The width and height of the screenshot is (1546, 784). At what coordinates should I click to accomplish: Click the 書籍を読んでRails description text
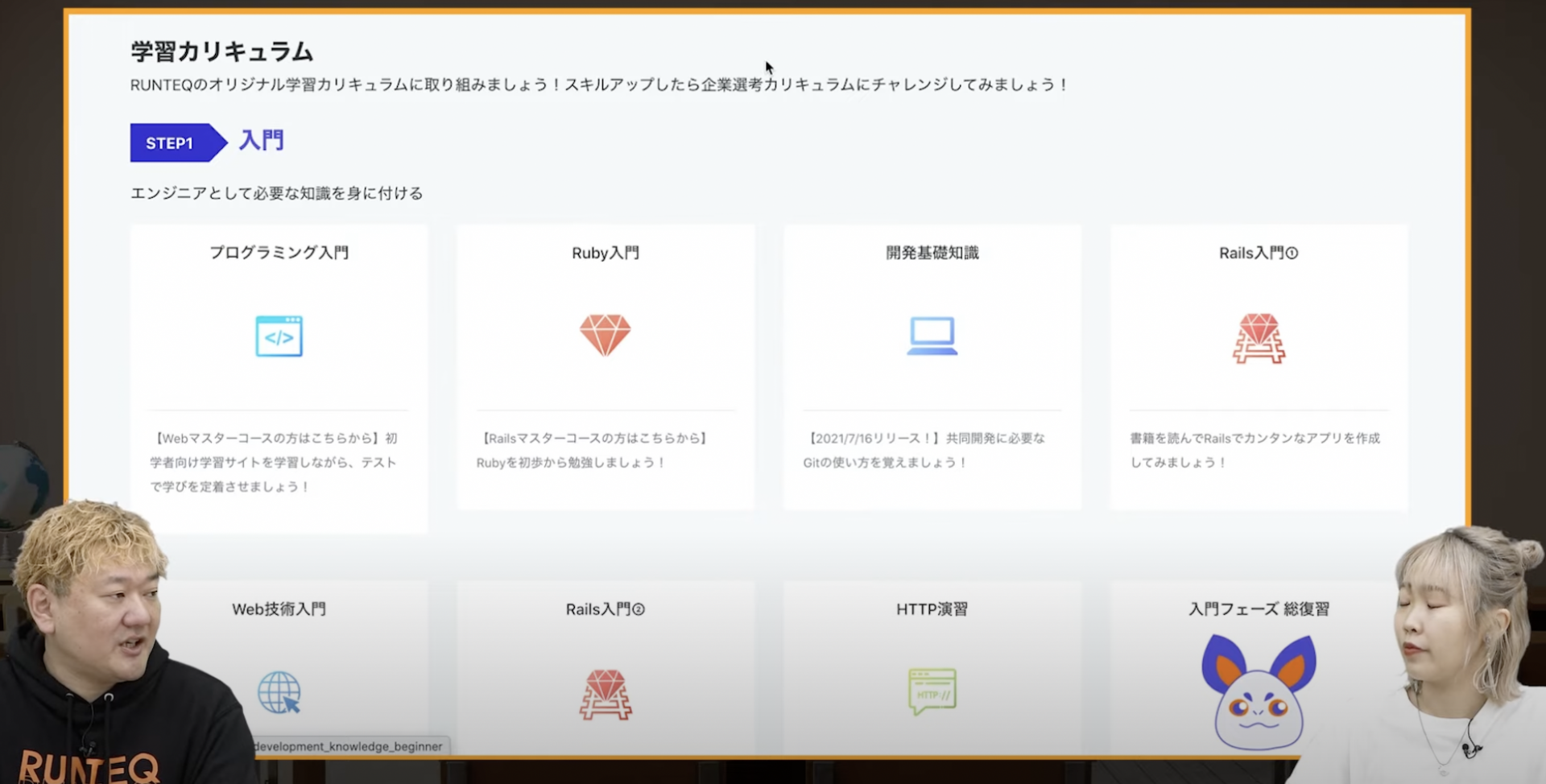tap(1255, 450)
